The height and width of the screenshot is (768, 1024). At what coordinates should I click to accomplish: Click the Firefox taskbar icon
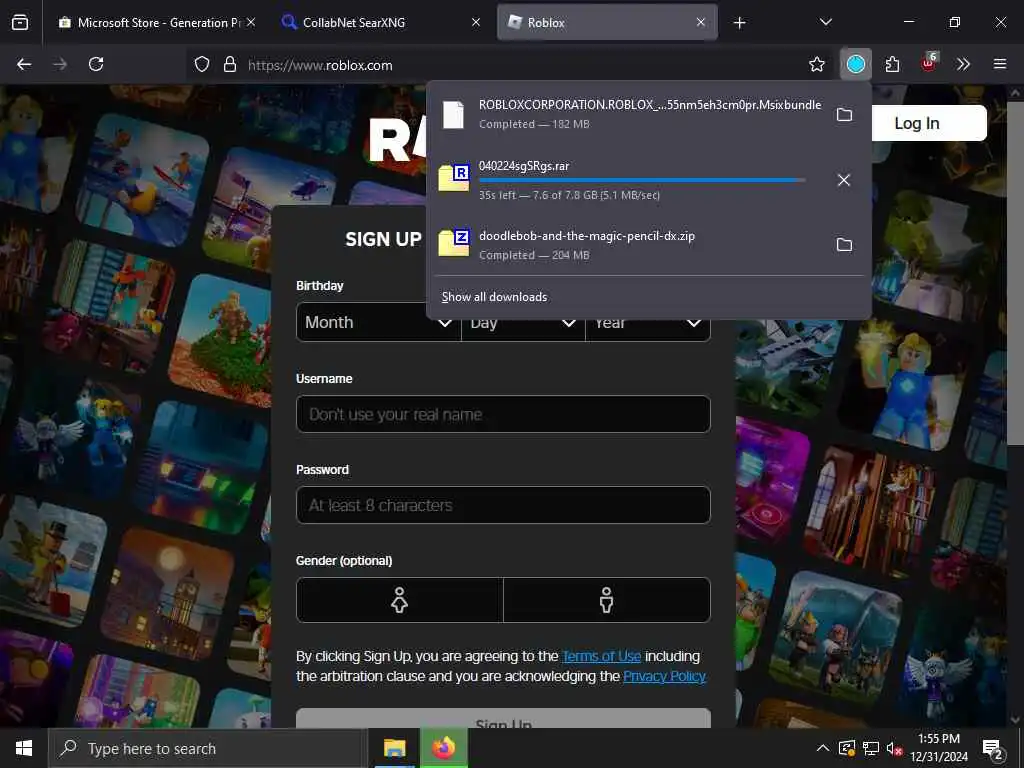click(443, 748)
